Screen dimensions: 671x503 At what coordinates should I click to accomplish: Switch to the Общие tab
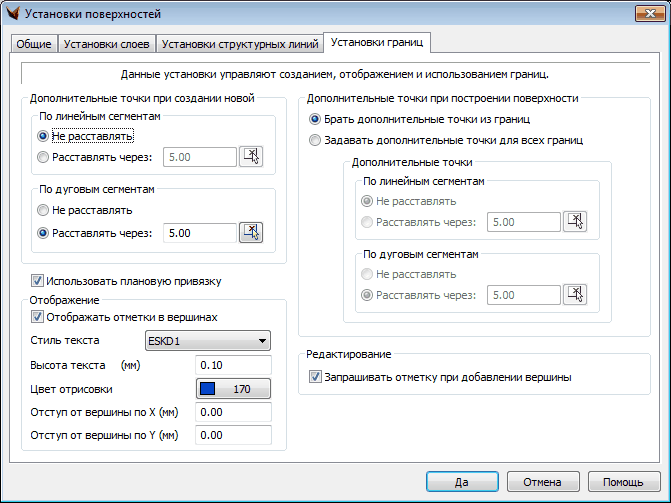click(33, 44)
